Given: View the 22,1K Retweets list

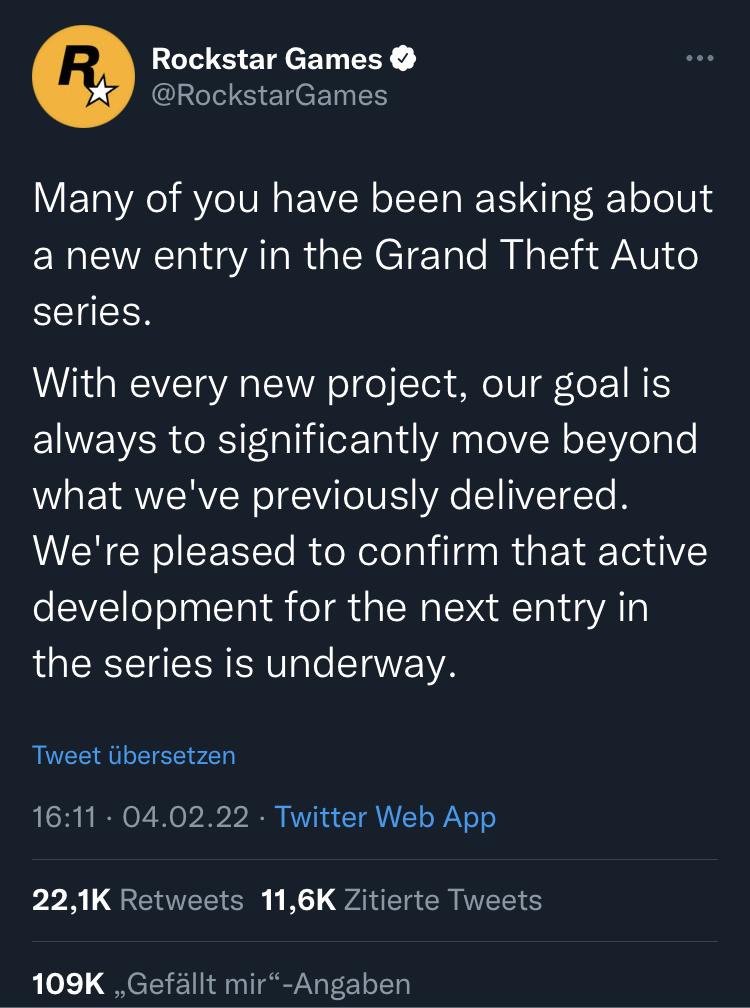Looking at the screenshot, I should (x=138, y=900).
